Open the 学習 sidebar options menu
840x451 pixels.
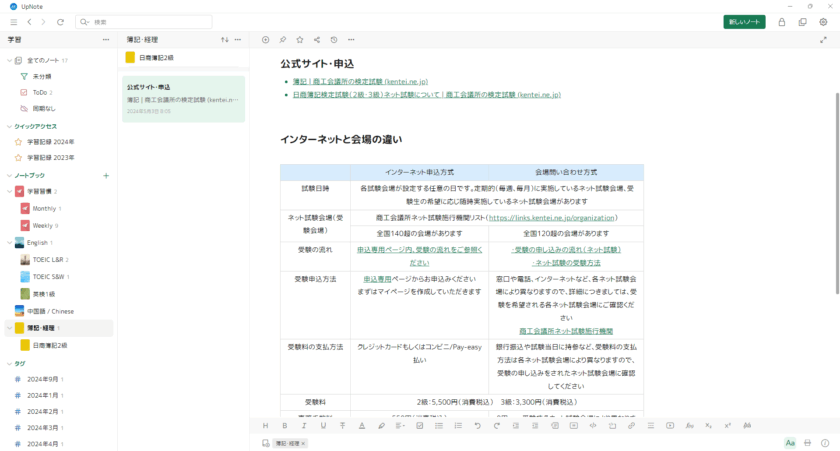click(x=106, y=40)
